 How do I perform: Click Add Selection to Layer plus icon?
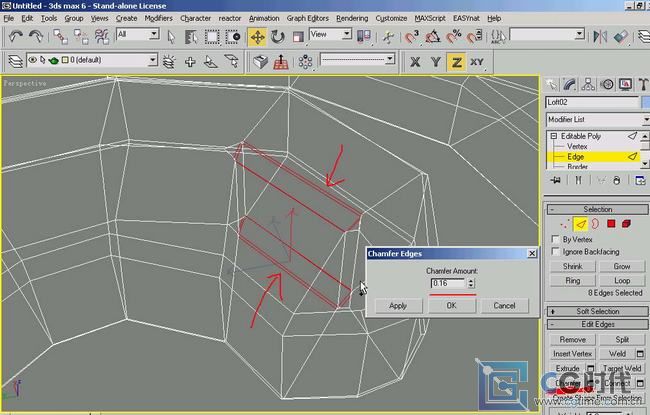(190, 62)
